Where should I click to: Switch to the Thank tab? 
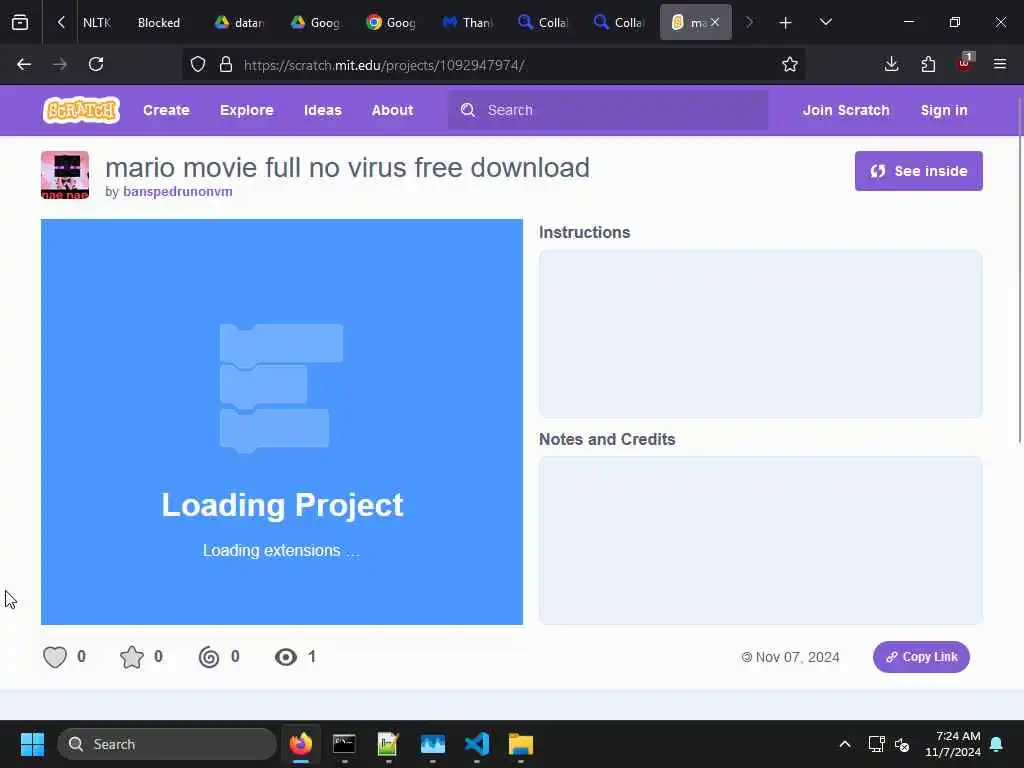[x=467, y=22]
